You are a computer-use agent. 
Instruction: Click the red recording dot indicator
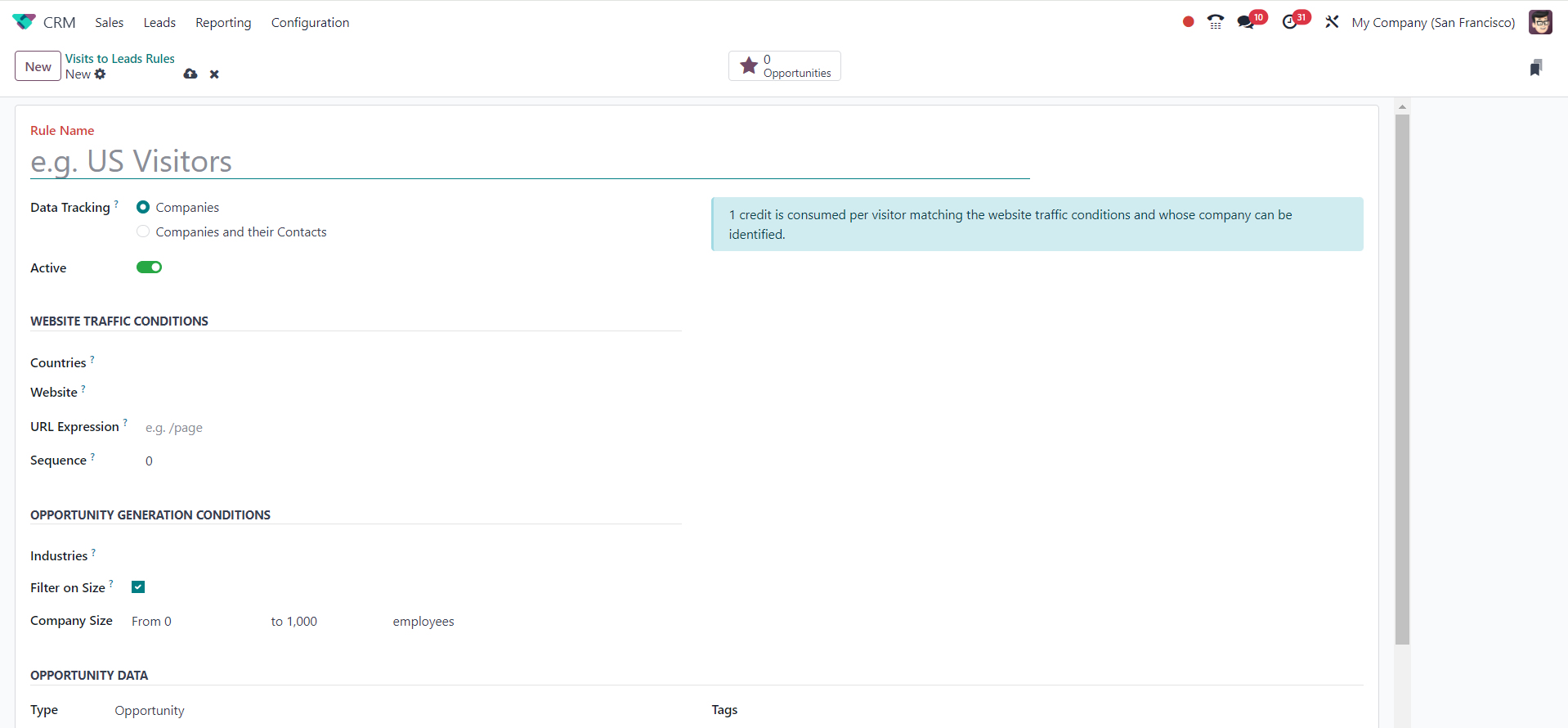click(1188, 22)
